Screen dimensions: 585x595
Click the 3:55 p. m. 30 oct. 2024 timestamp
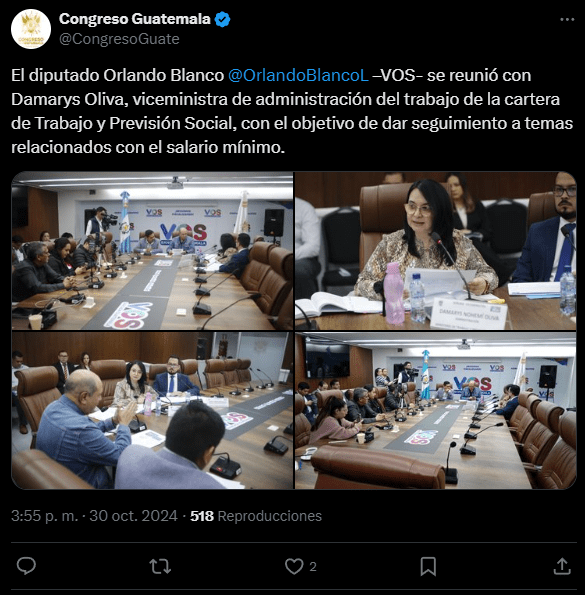94,516
